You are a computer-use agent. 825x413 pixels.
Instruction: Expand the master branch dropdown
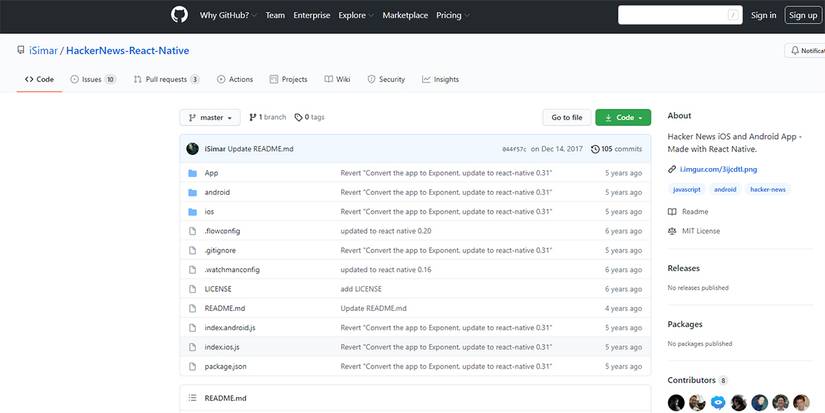click(x=210, y=117)
